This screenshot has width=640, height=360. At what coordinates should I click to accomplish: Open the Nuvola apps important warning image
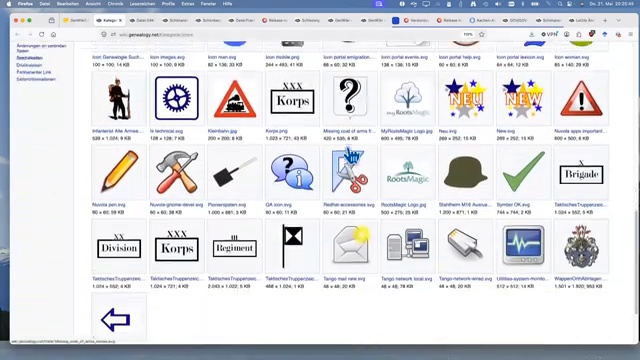point(581,98)
